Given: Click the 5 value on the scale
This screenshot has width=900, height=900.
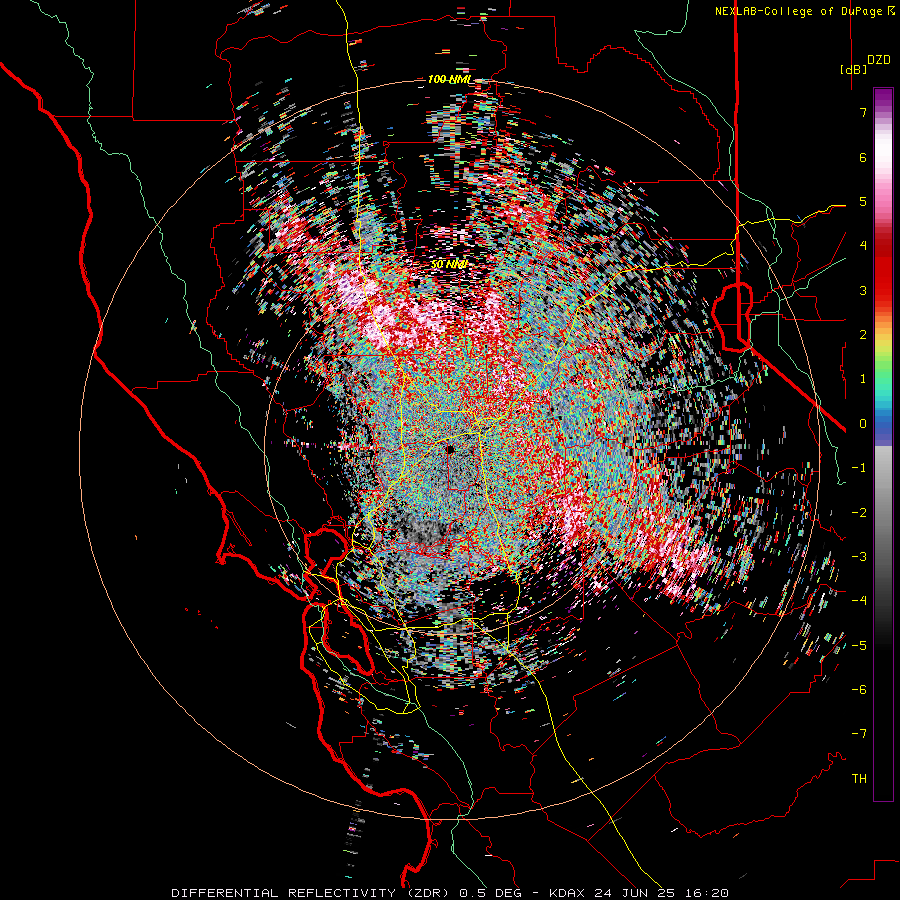Looking at the screenshot, I should [x=863, y=201].
